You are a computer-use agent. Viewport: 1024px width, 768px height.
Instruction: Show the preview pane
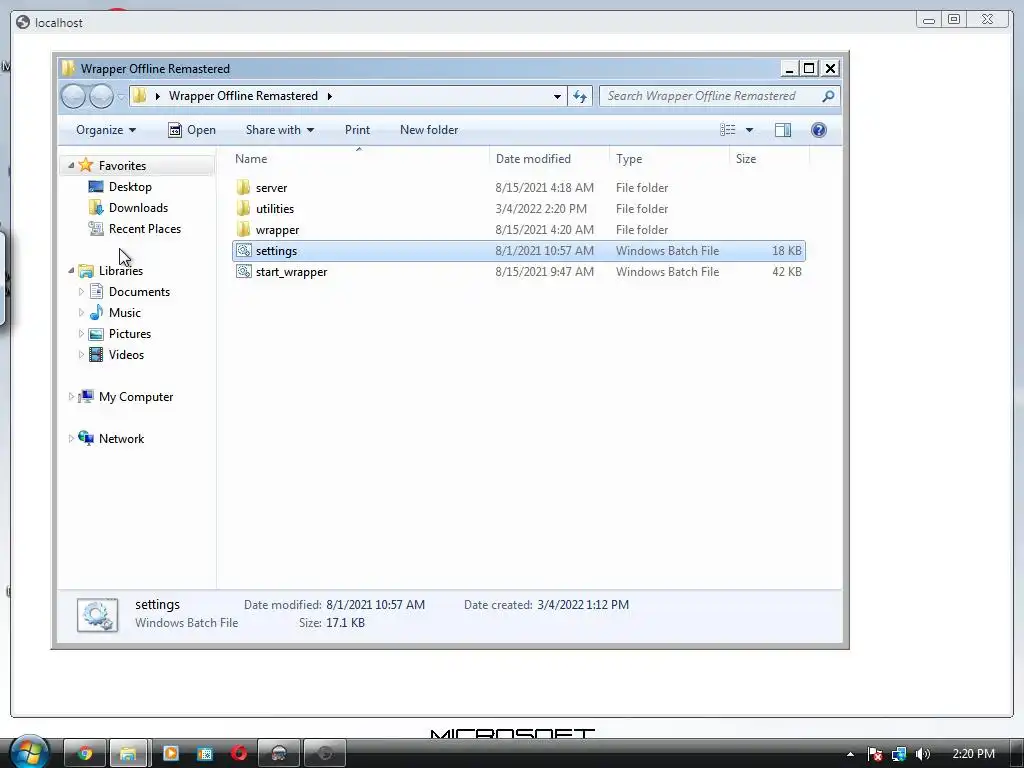coord(782,130)
